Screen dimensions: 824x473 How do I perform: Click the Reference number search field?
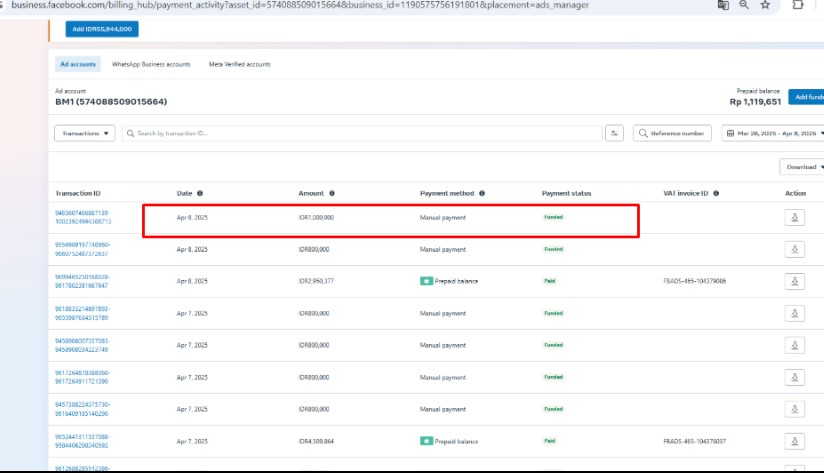click(673, 133)
